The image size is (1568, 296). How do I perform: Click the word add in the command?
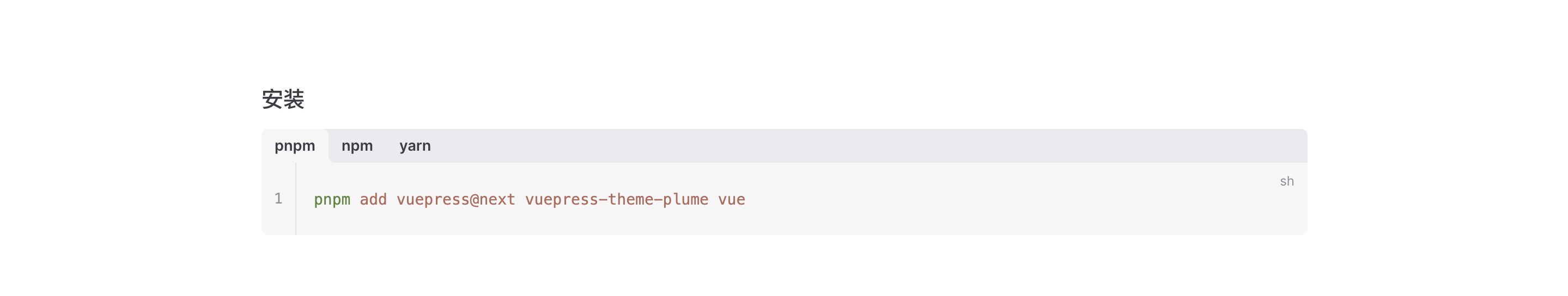click(373, 199)
